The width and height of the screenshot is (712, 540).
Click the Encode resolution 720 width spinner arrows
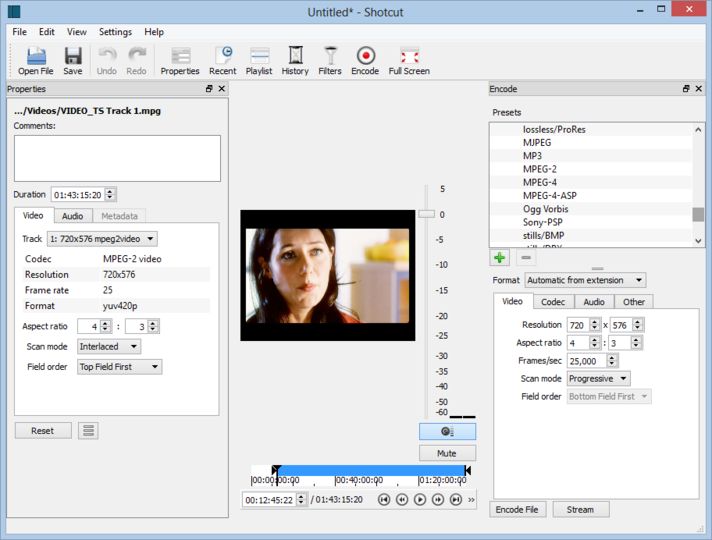(594, 325)
